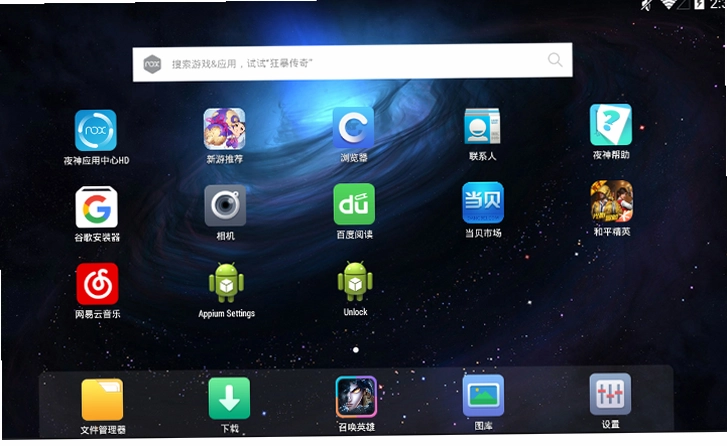
Task: Launch the 新游推荐 game recommendations app
Action: (x=224, y=129)
